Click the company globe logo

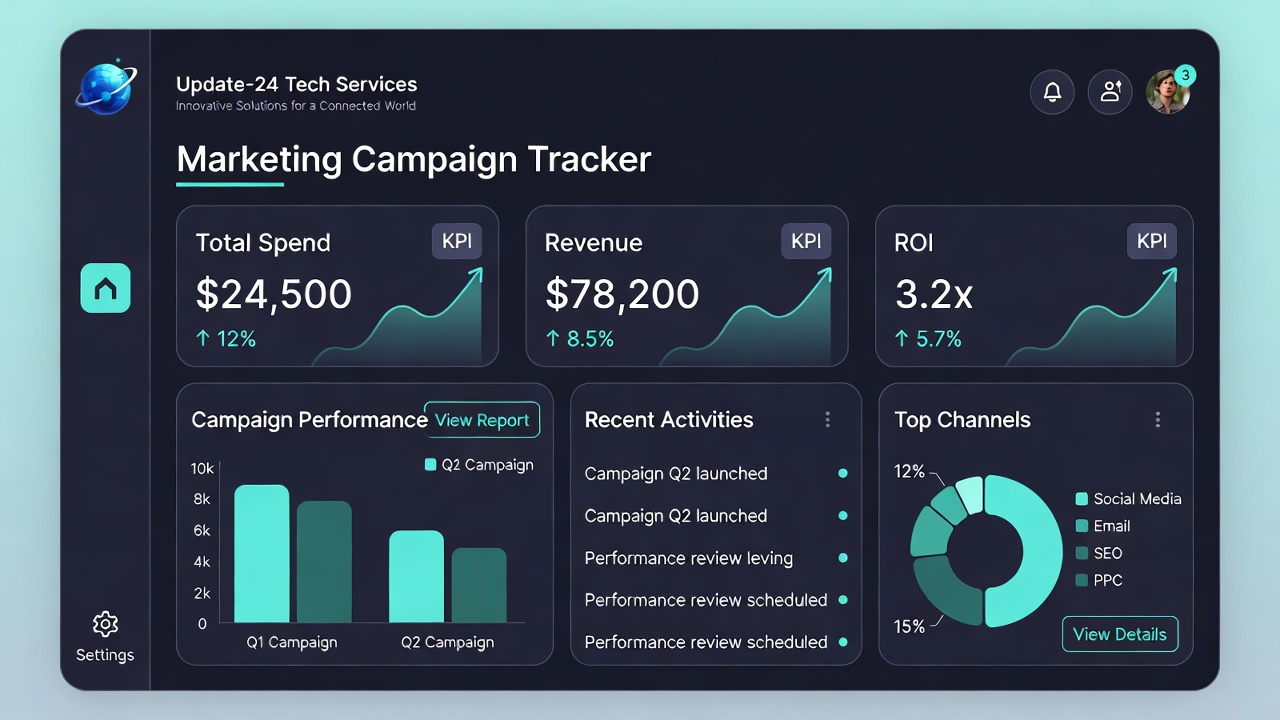pos(104,89)
